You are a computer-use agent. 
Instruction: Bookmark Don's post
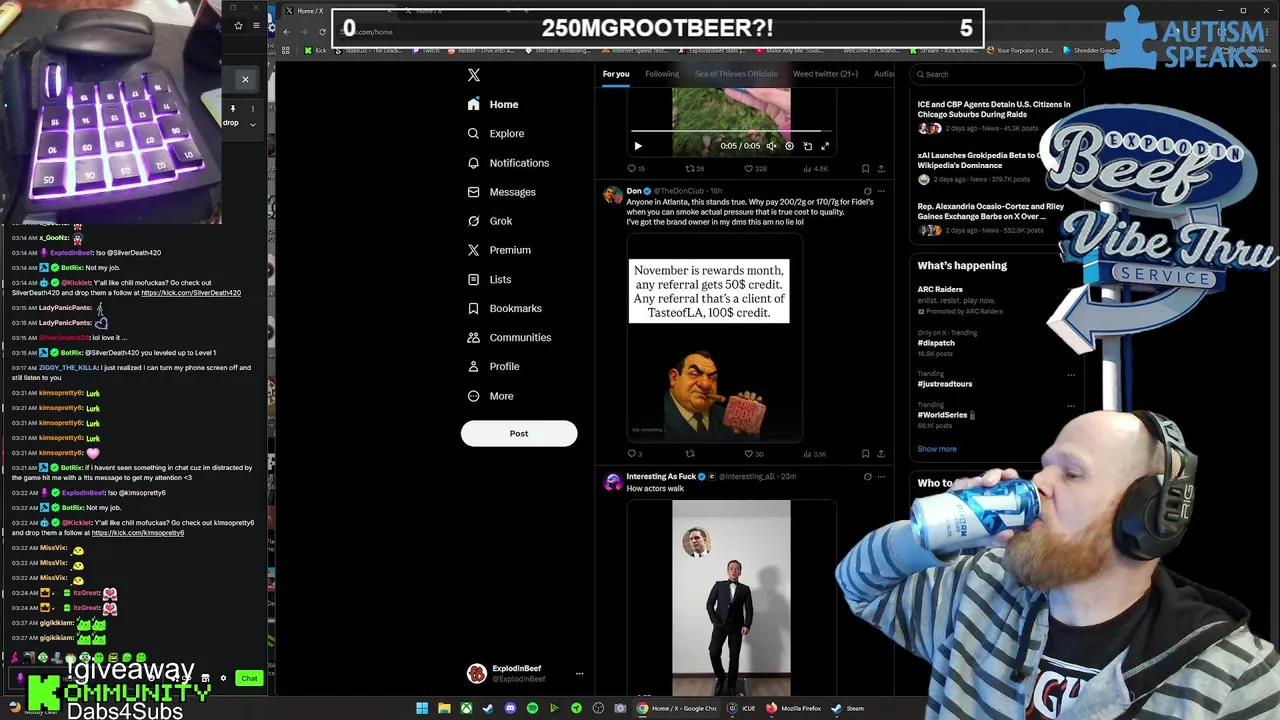(865, 454)
